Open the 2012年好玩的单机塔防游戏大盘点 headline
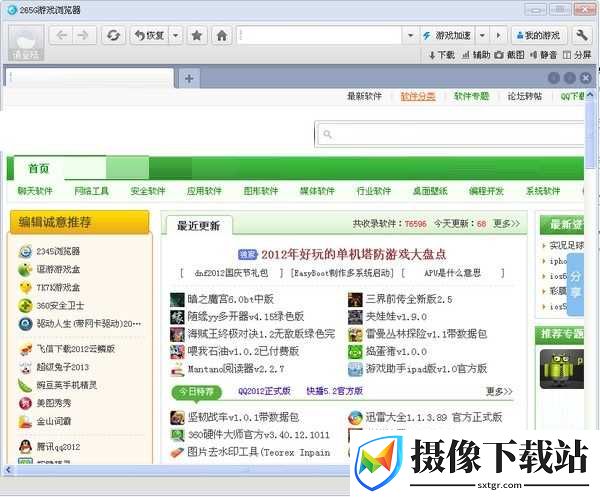The height and width of the screenshot is (497, 600). tap(354, 254)
